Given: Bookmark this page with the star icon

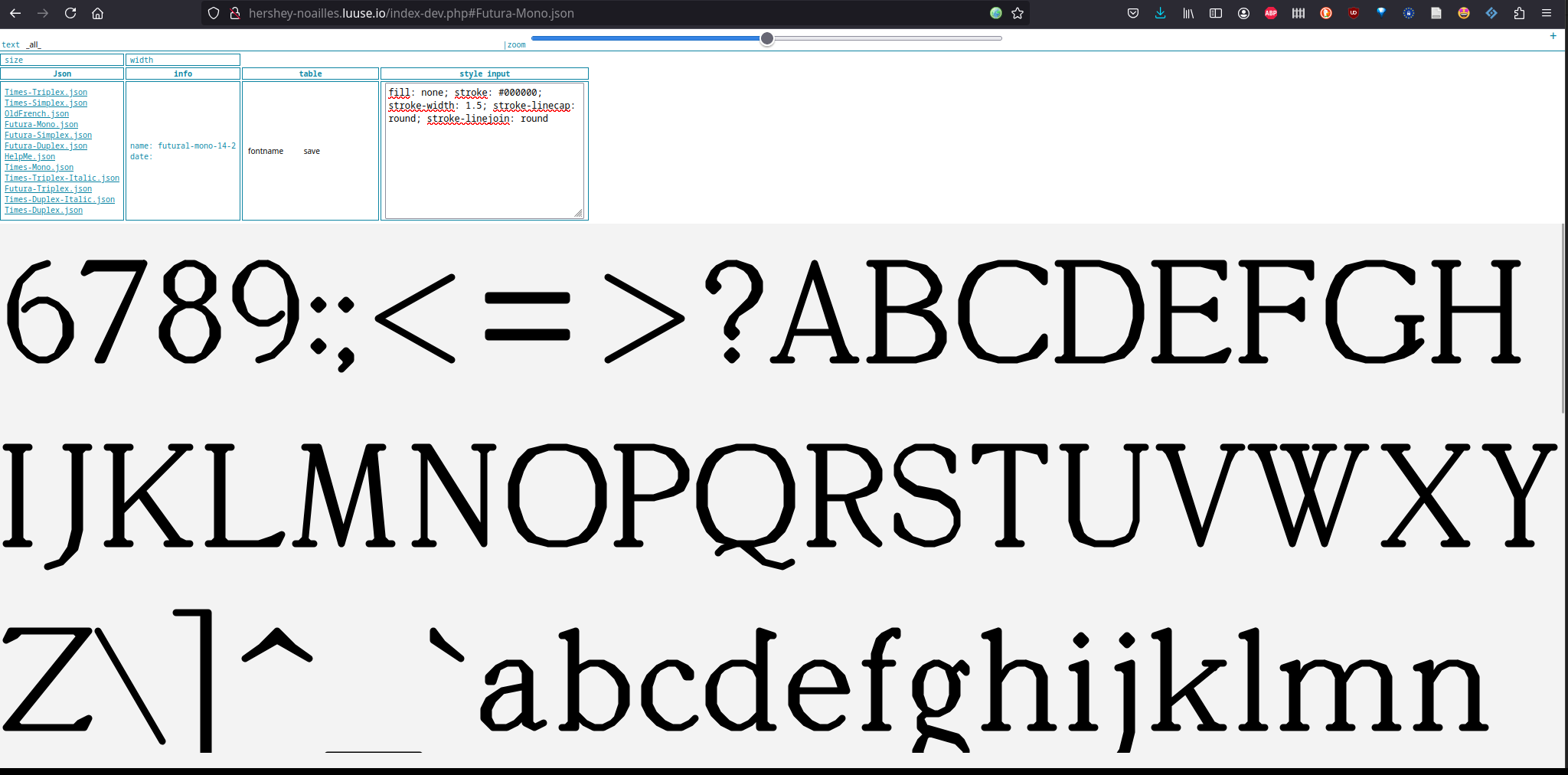Looking at the screenshot, I should 1018,13.
